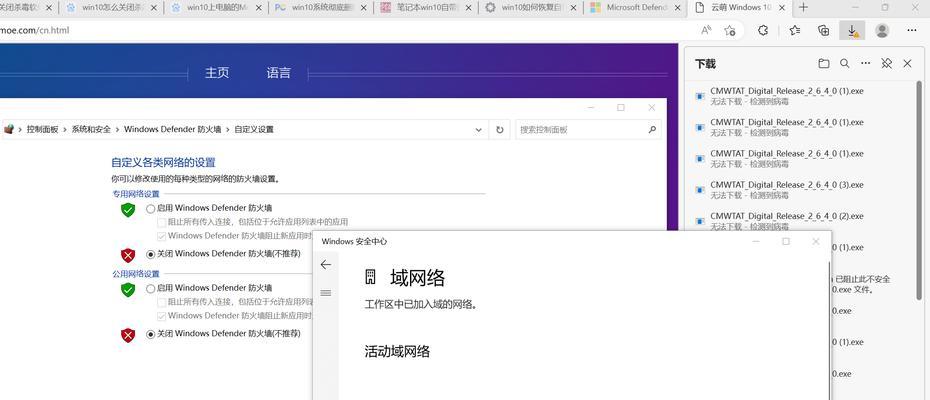Go back in Windows 安全中心 window

click(326, 265)
